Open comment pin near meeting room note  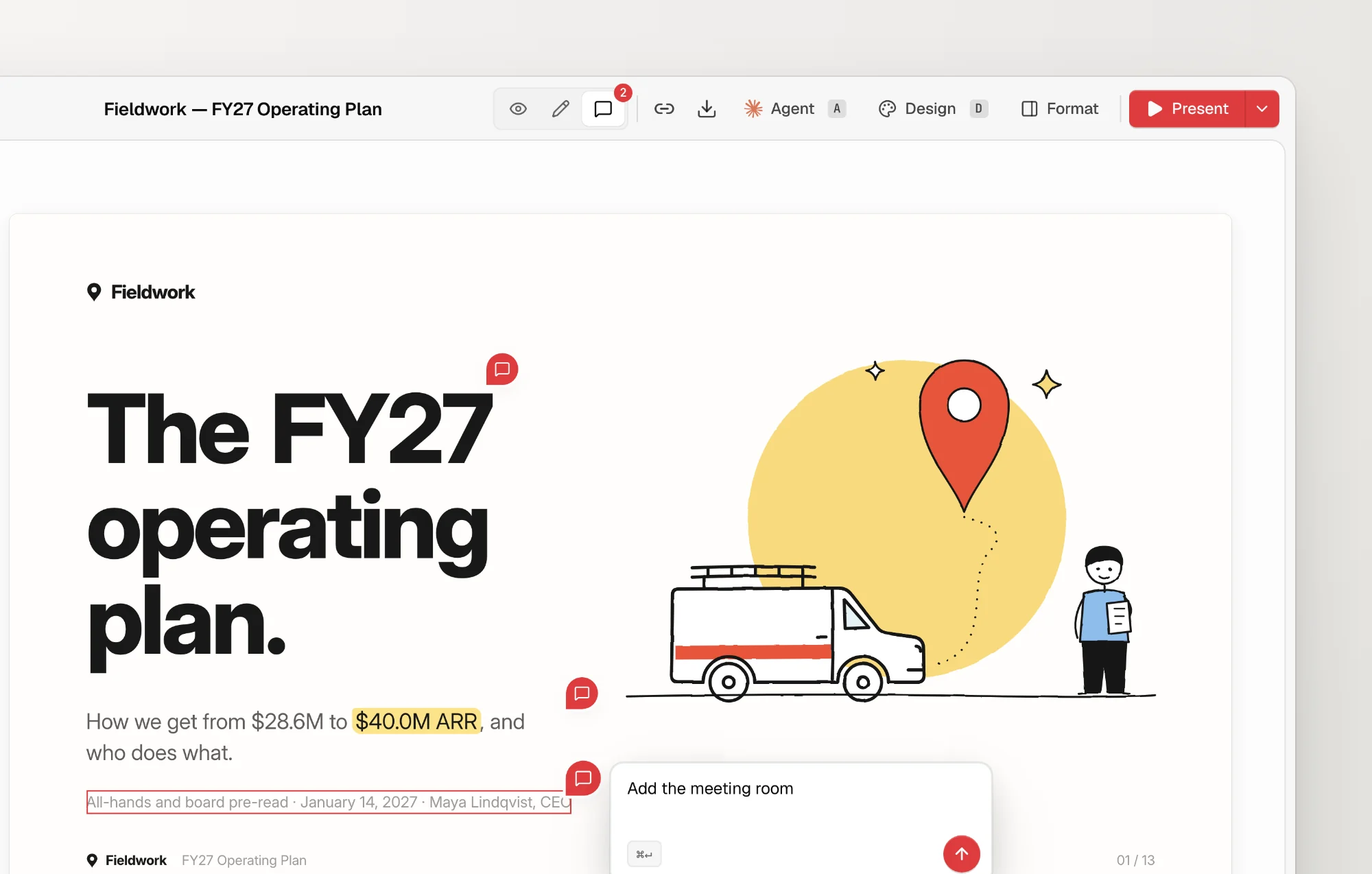tap(583, 778)
